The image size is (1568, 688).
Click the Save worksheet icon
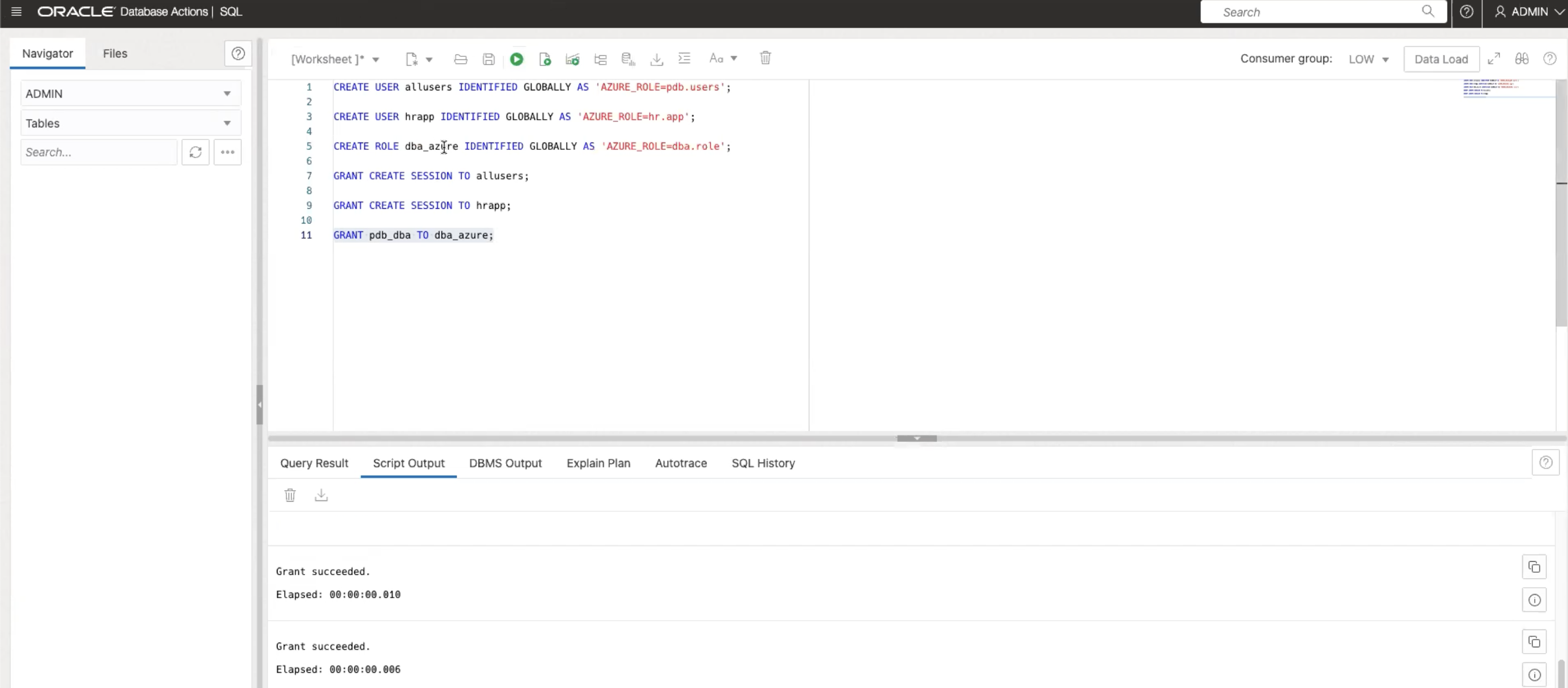click(488, 59)
